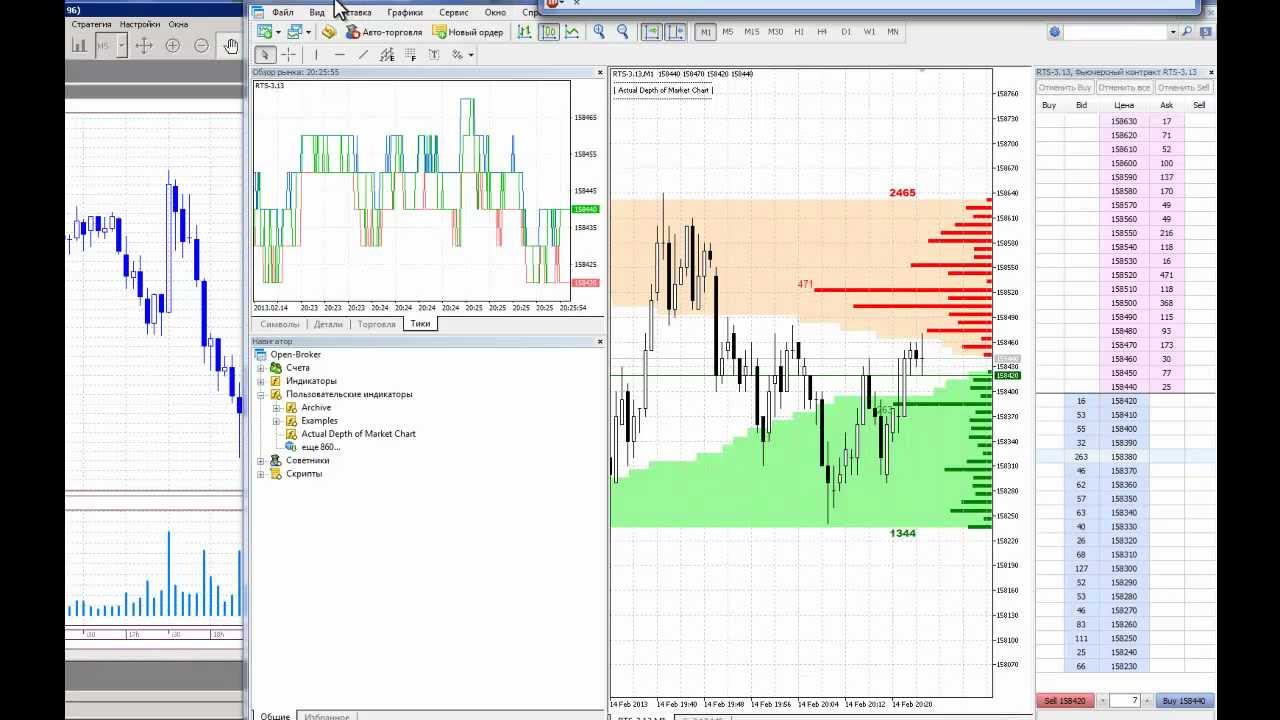Open the Вид menu
Image resolution: width=1280 pixels, height=720 pixels.
[x=317, y=12]
